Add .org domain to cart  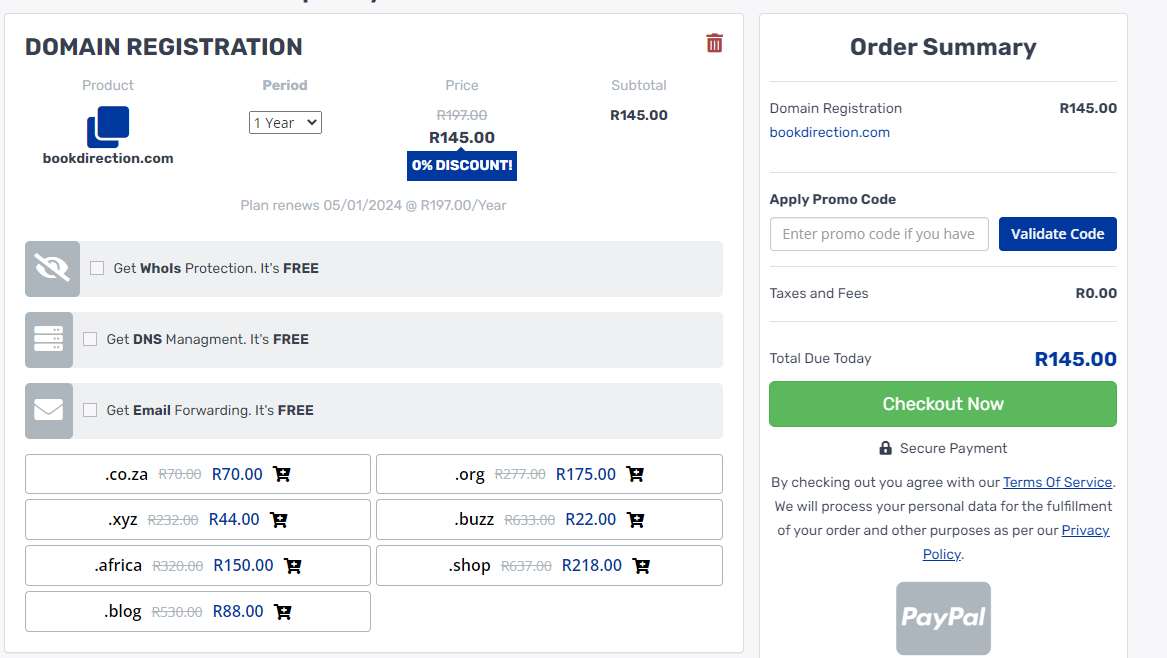pyautogui.click(x=635, y=474)
